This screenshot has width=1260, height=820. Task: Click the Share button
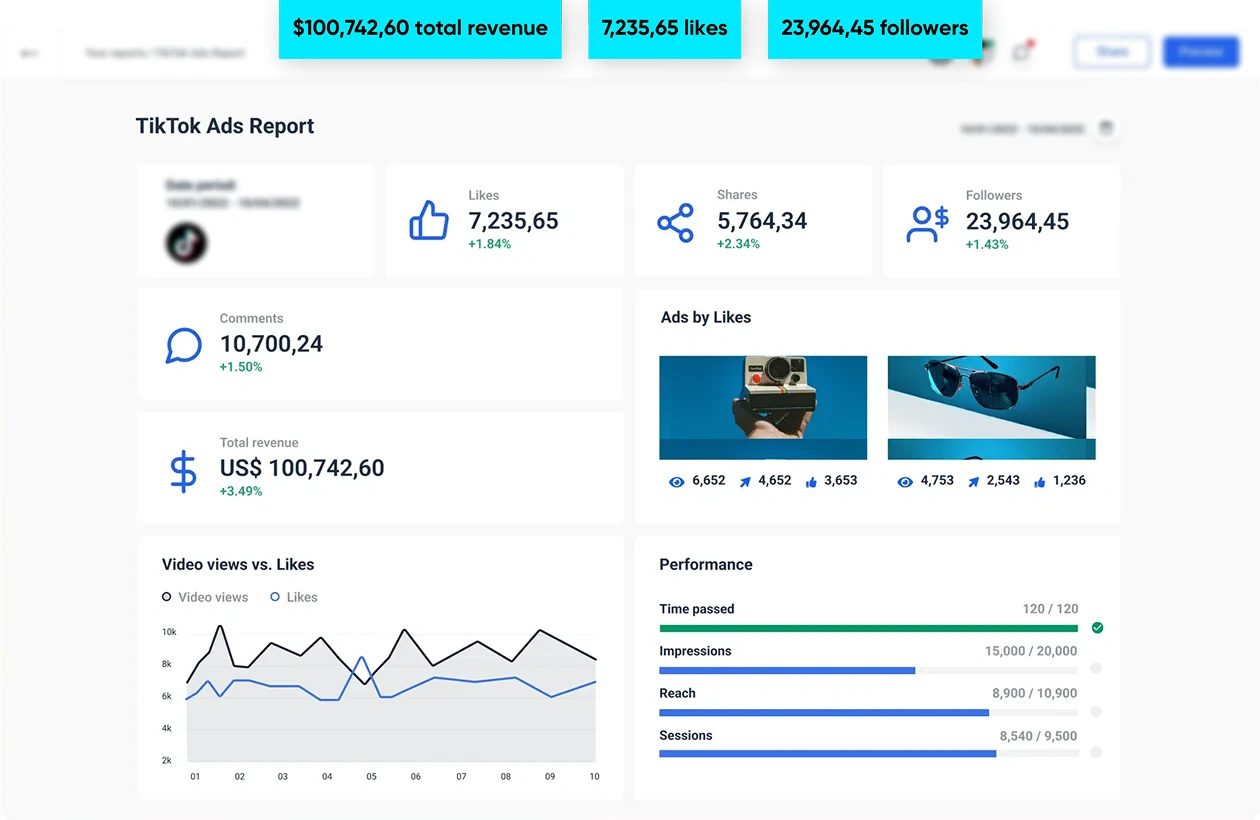[1111, 52]
